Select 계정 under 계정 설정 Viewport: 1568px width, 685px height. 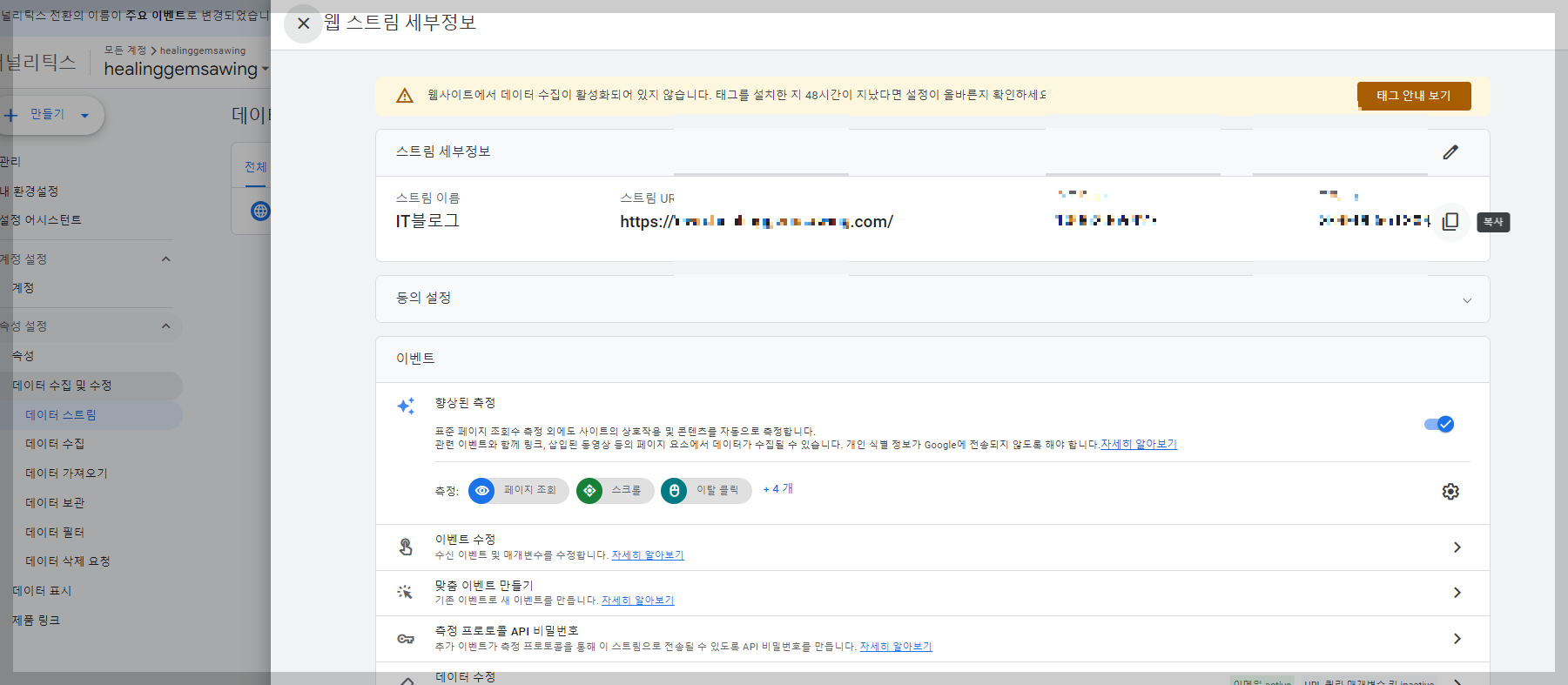(23, 288)
